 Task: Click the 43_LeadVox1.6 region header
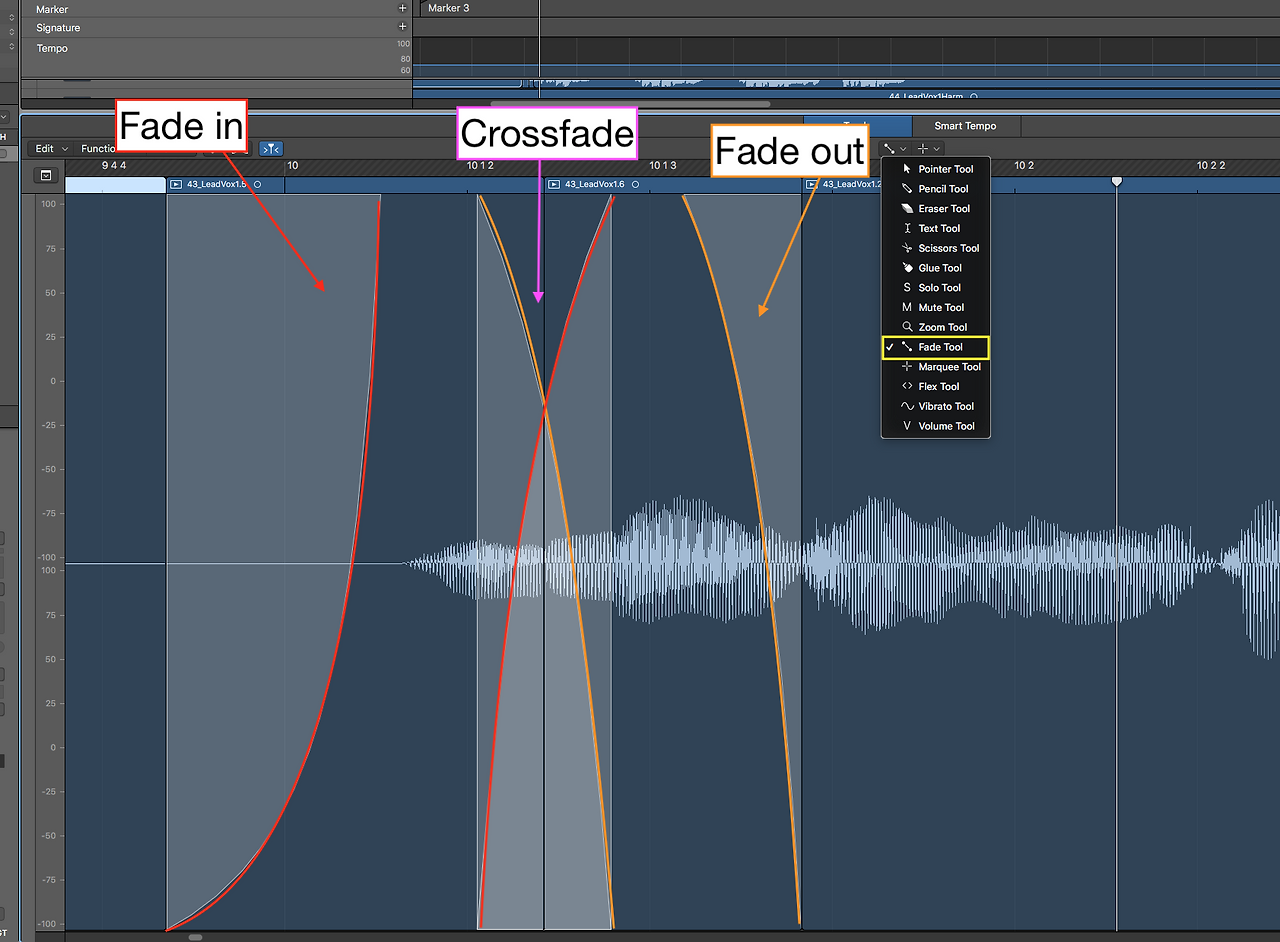point(674,185)
